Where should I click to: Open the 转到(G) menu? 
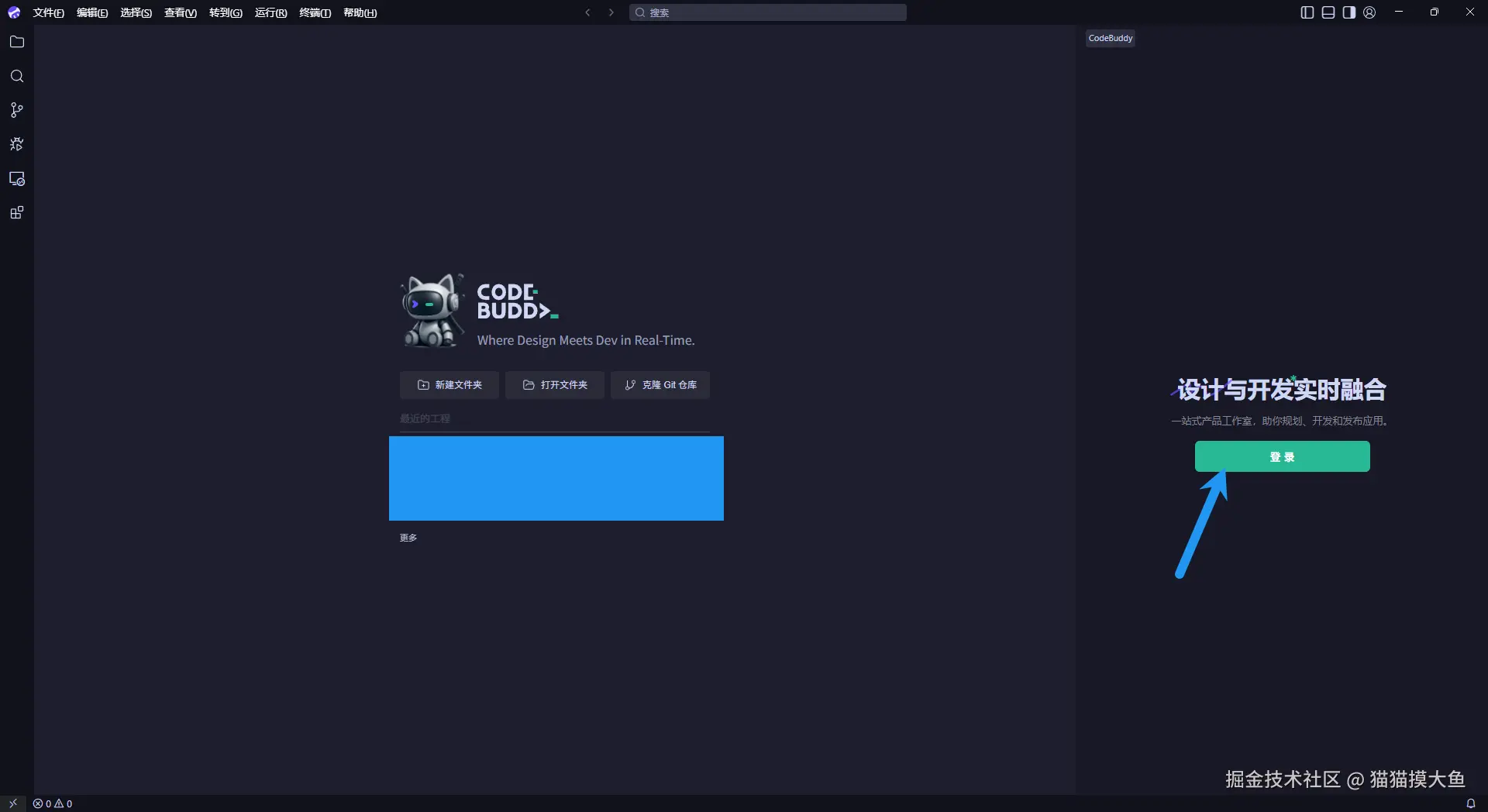click(226, 12)
